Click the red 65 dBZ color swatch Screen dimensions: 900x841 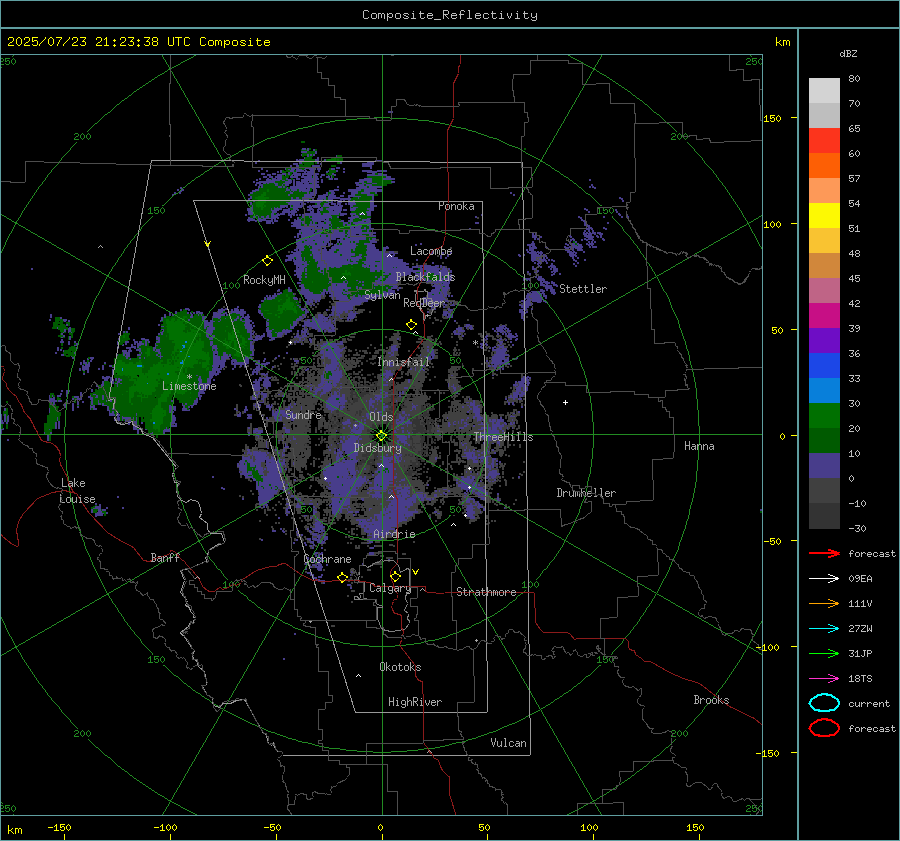[824, 141]
